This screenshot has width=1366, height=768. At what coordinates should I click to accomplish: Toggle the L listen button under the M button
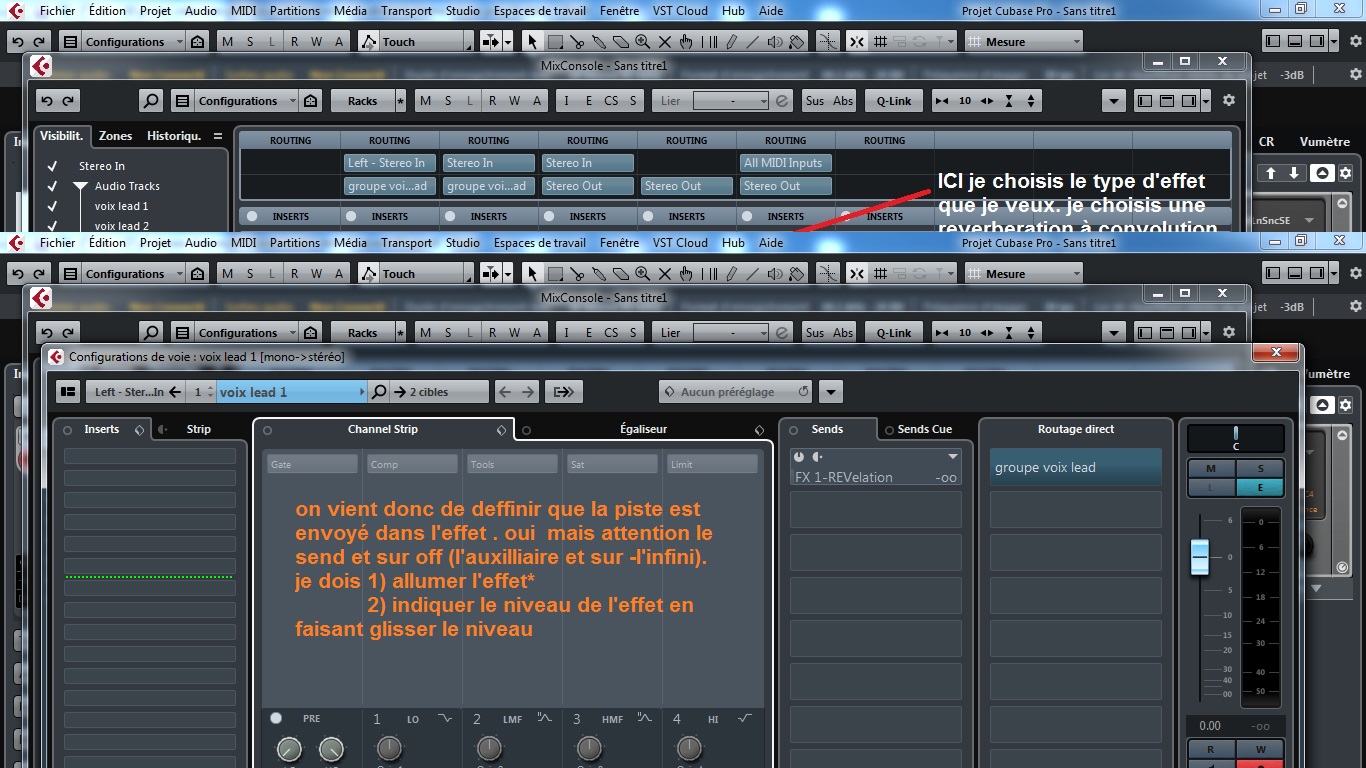tap(1211, 487)
